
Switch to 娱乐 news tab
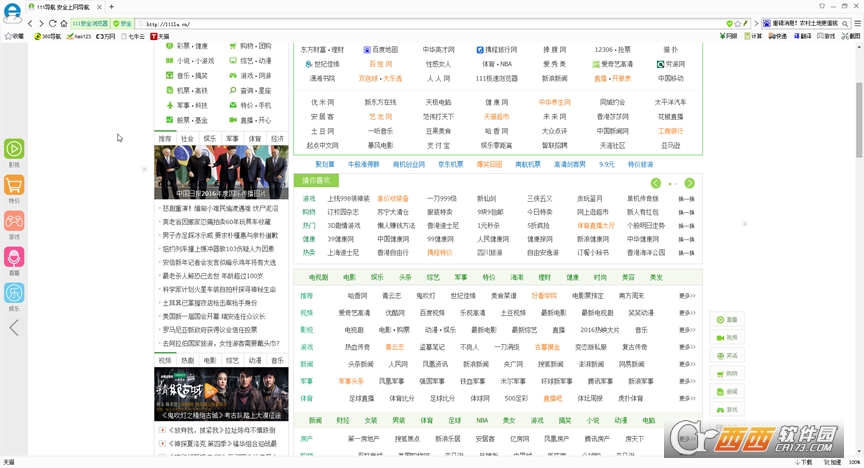[210, 138]
